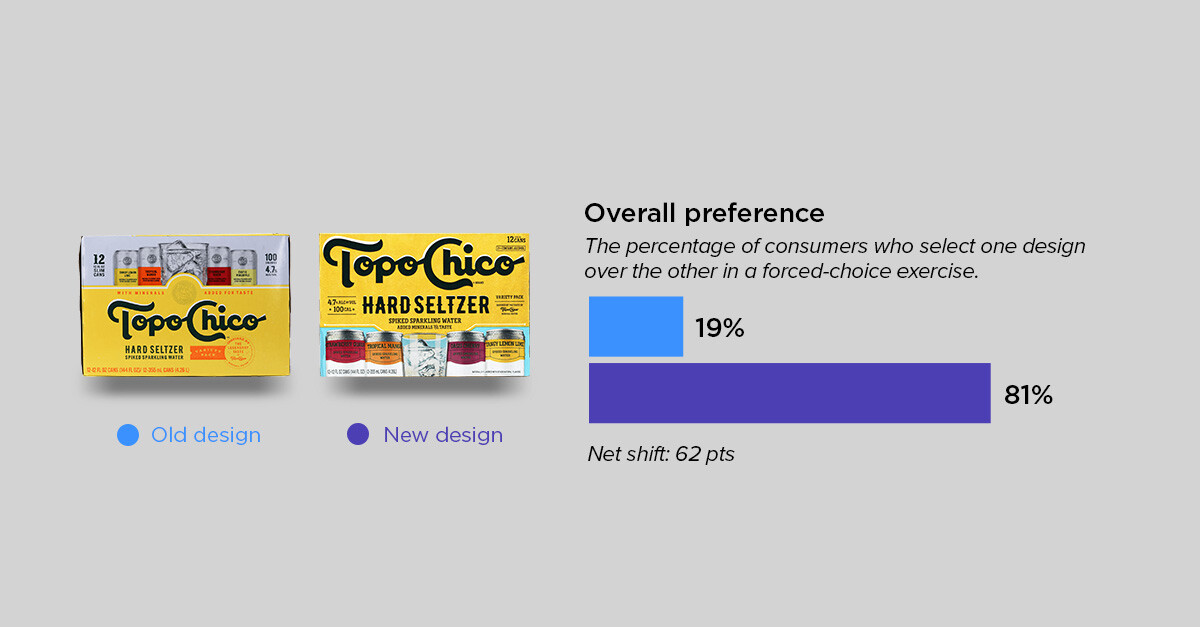
Task: Click the Net shift: 62 pts text
Action: coord(661,454)
